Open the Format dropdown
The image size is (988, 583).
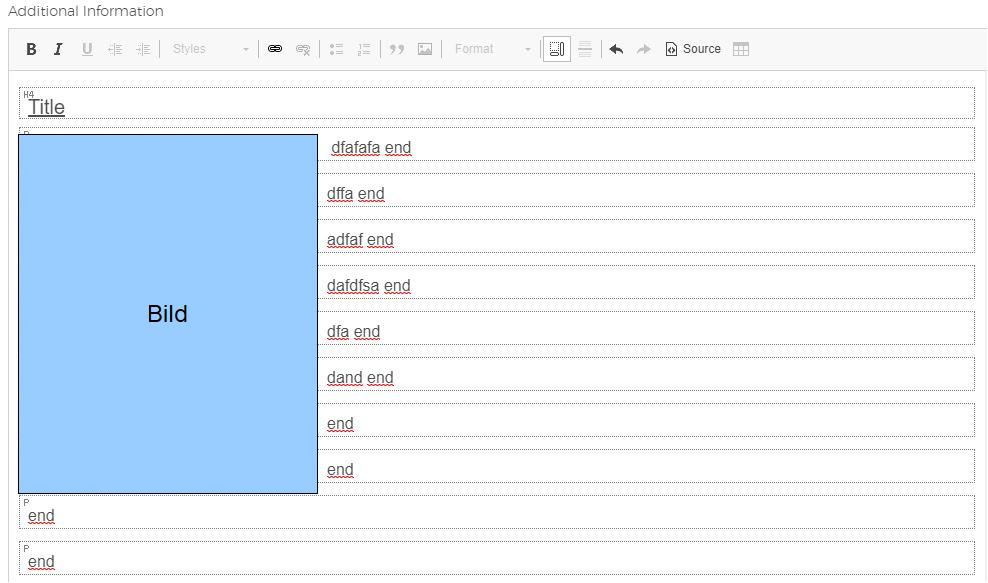[492, 49]
